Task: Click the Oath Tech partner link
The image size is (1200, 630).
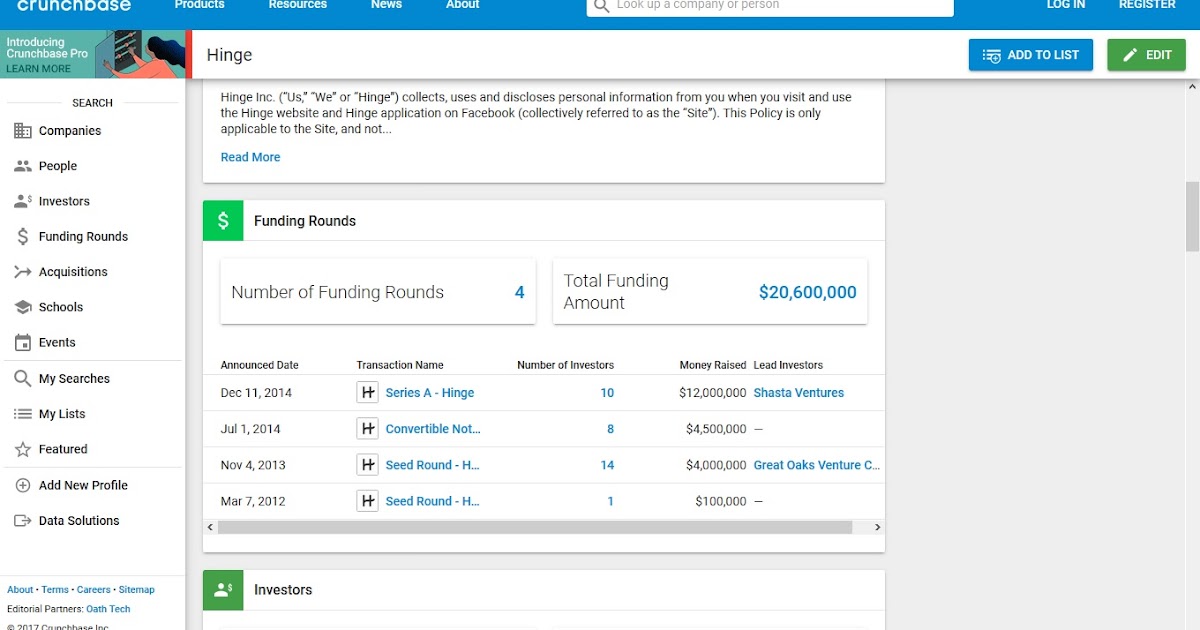Action: [x=108, y=609]
